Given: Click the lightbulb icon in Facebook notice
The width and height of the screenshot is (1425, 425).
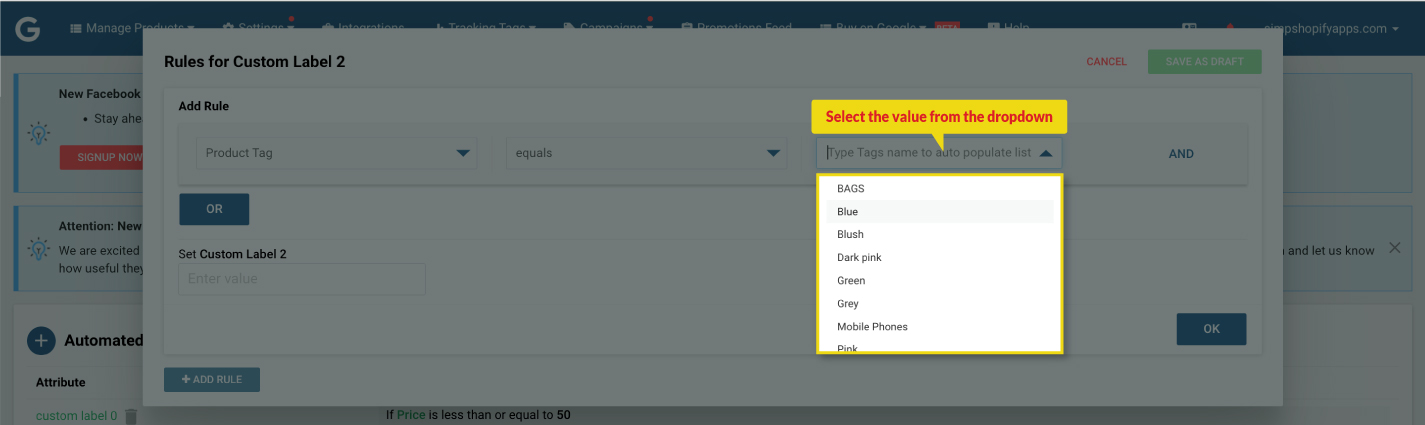Looking at the screenshot, I should coord(38,134).
